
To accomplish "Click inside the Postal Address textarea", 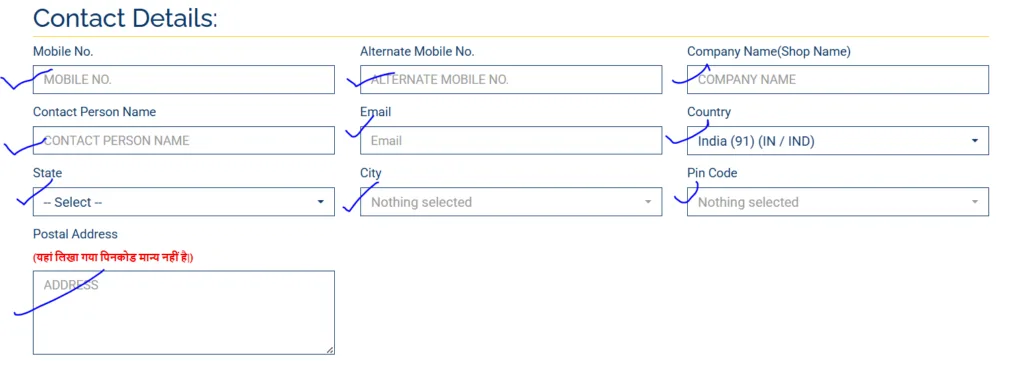I will pyautogui.click(x=184, y=313).
